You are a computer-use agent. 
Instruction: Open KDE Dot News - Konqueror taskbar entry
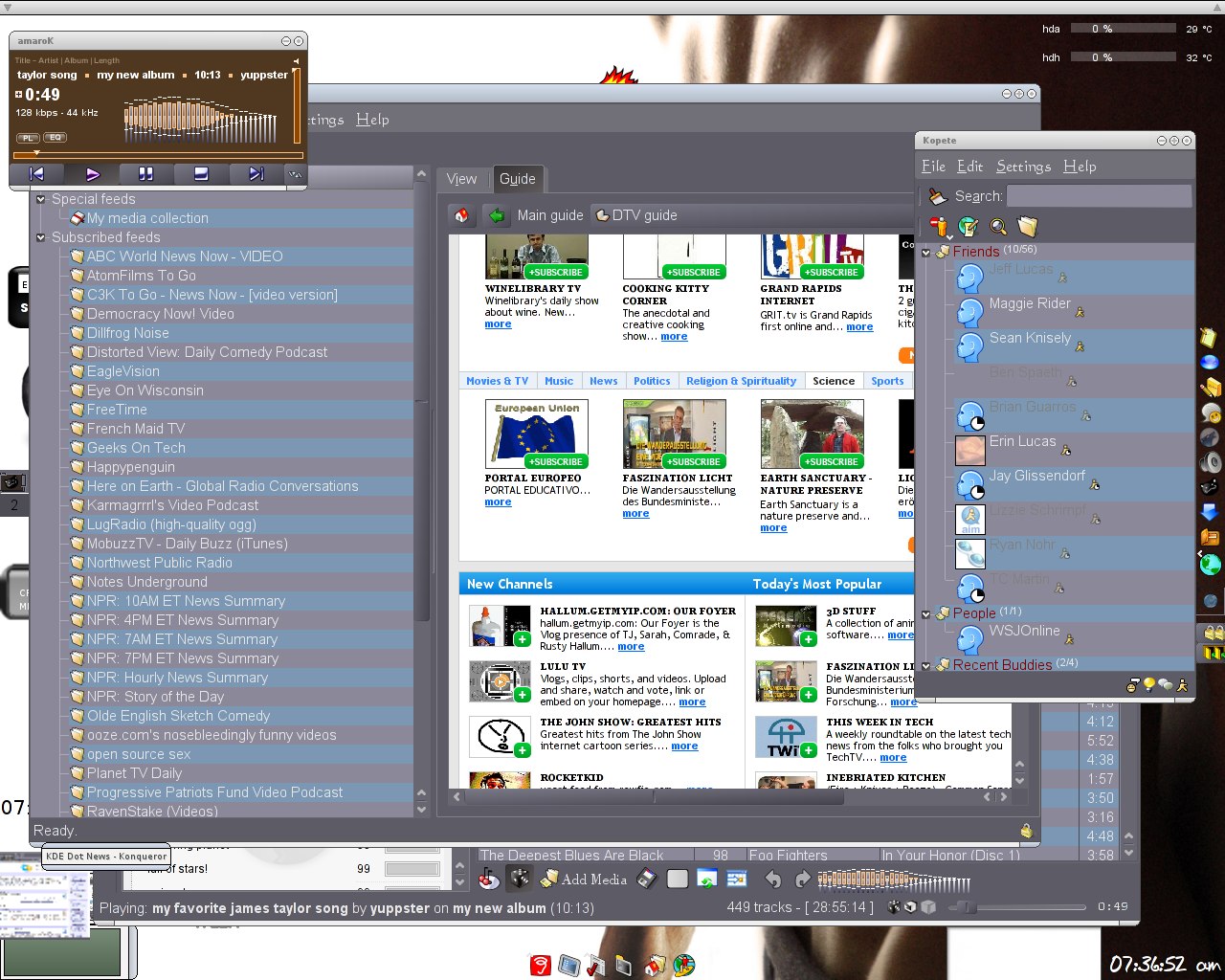pyautogui.click(x=106, y=856)
